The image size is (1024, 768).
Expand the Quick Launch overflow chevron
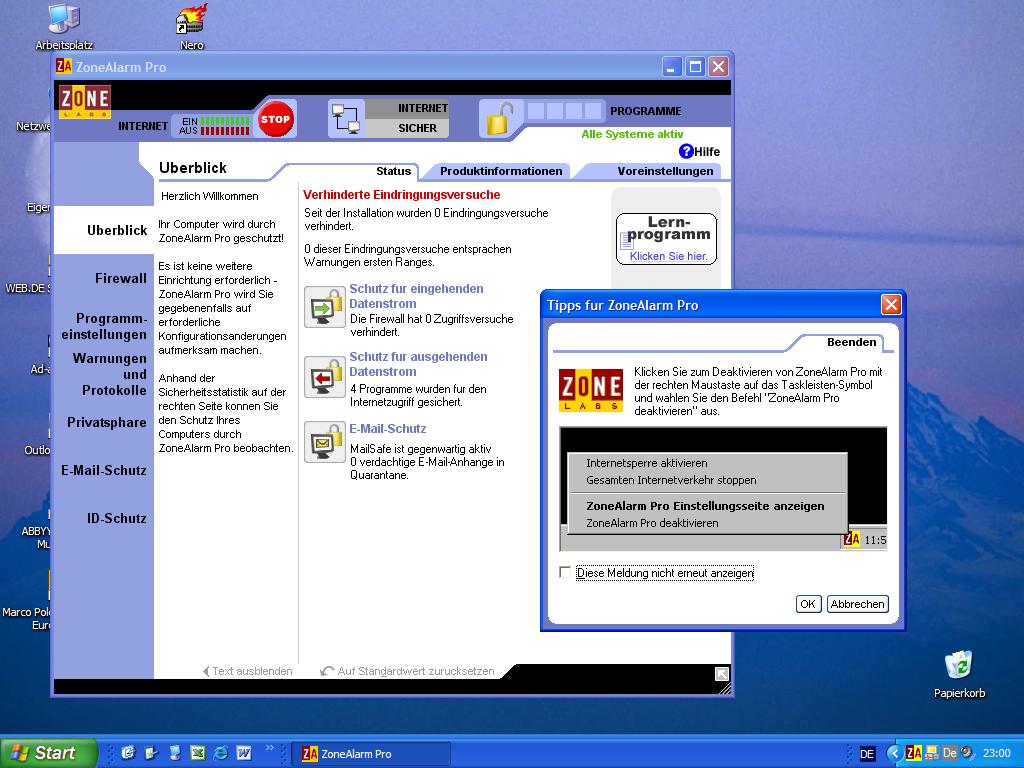click(x=269, y=748)
